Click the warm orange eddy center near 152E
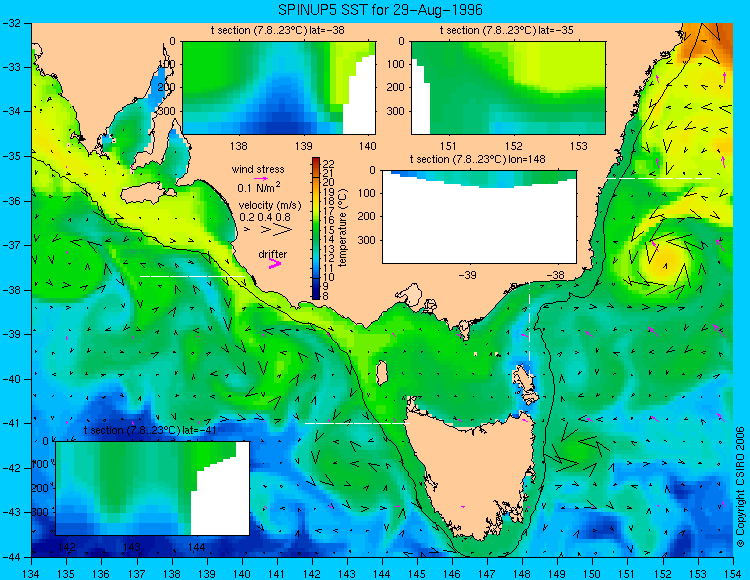Image resolution: width=750 pixels, height=580 pixels. (666, 261)
